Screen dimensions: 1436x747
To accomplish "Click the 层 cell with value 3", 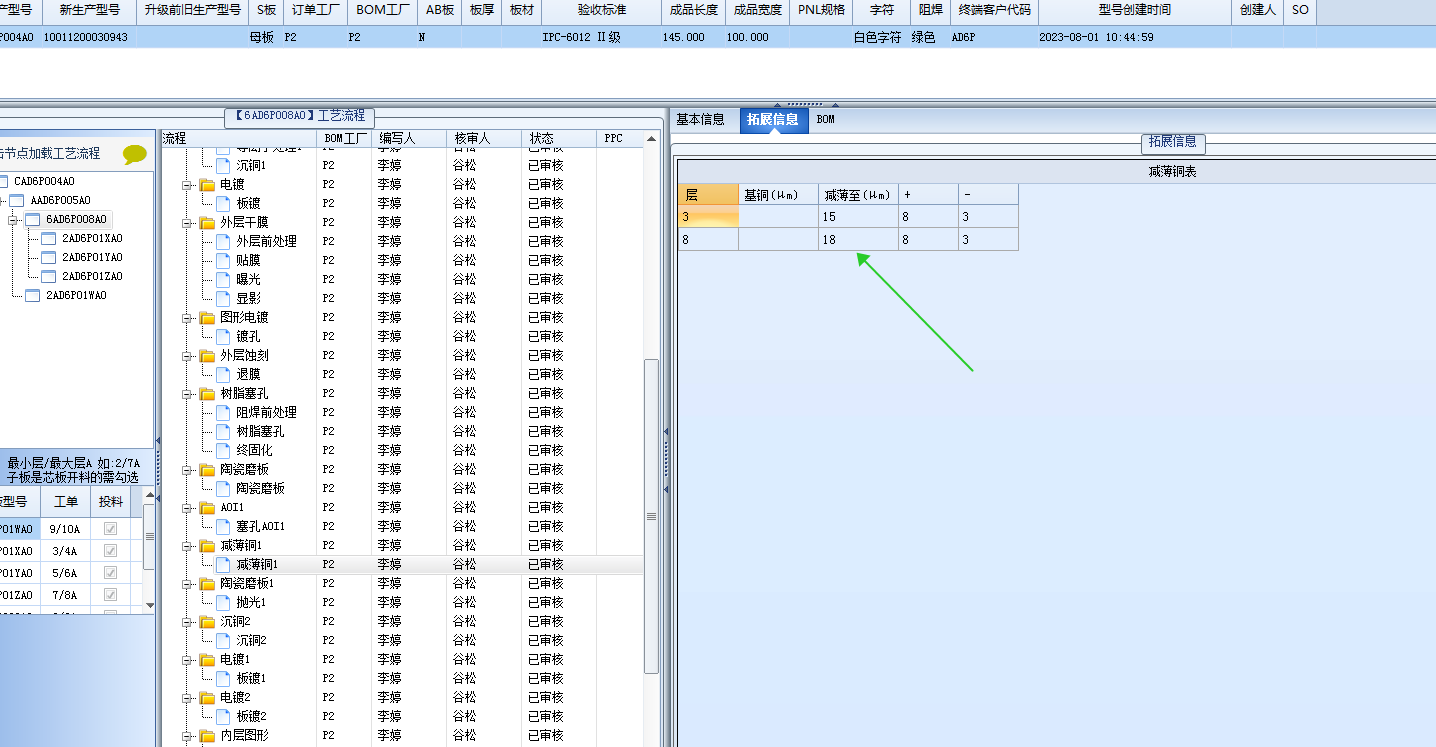I will pyautogui.click(x=708, y=216).
